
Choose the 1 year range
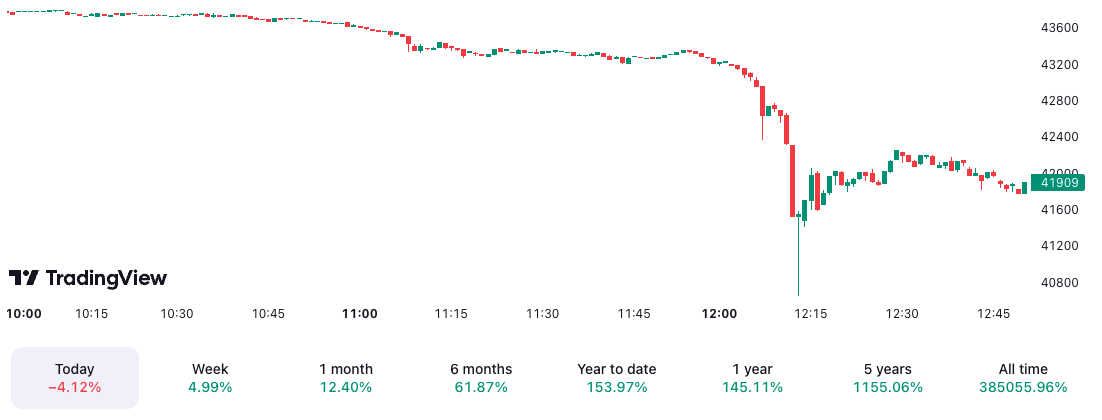752,377
